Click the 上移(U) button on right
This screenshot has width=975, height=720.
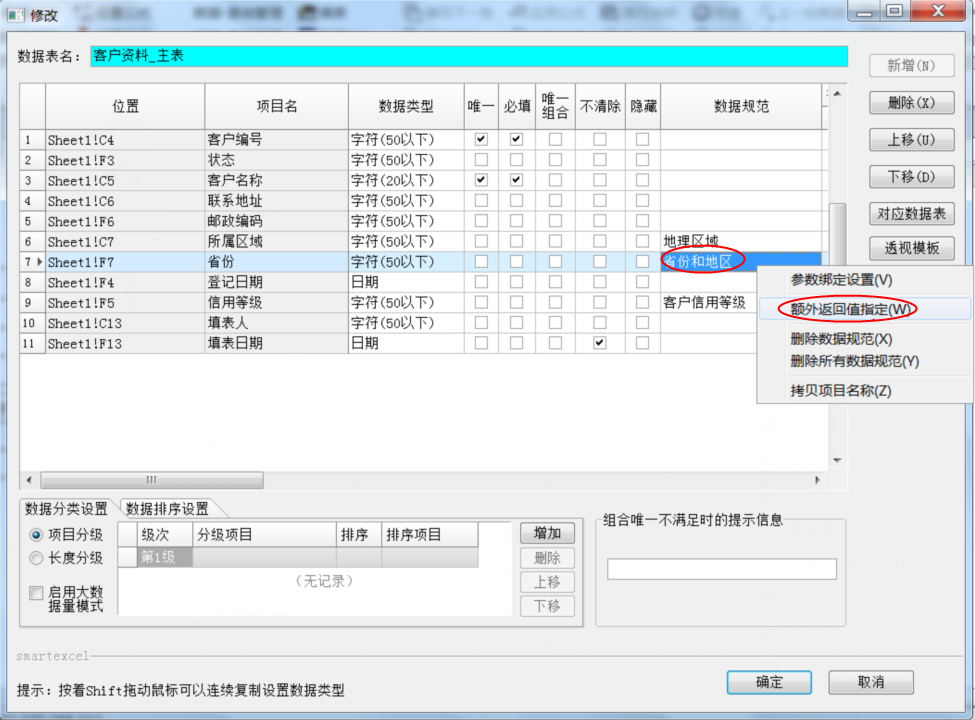[912, 140]
